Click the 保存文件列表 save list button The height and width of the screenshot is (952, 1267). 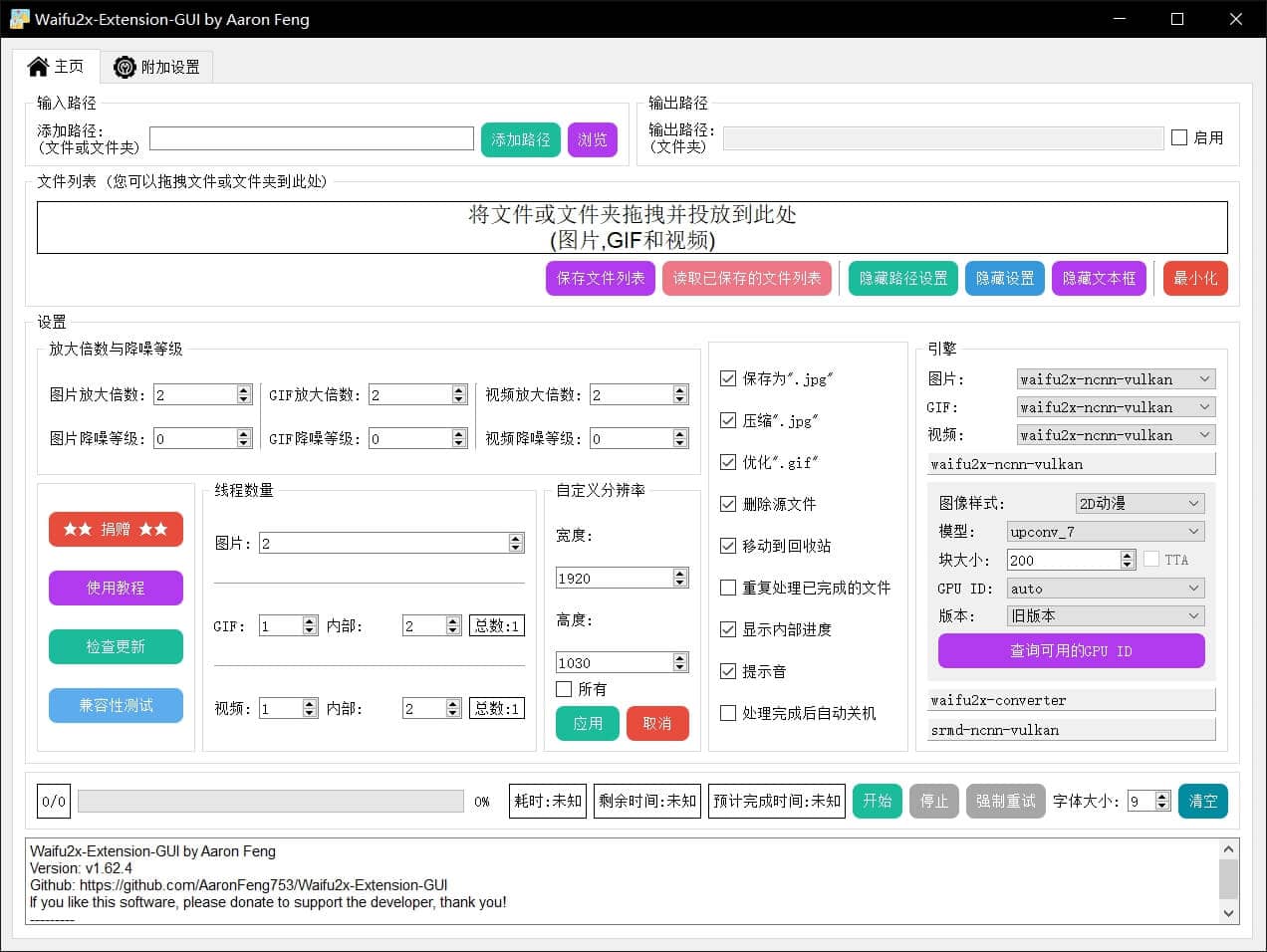(600, 279)
